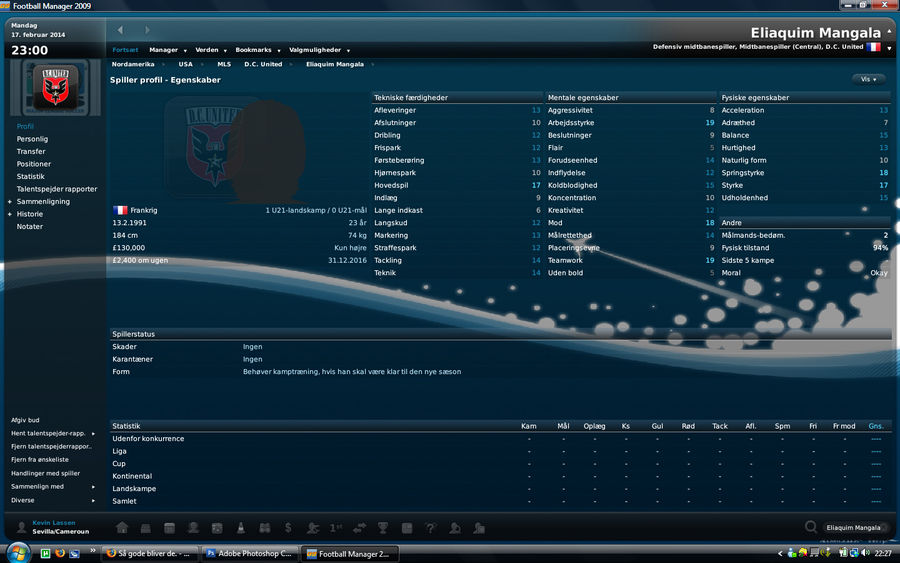Go forward with the right navigation arrow
The height and width of the screenshot is (563, 900).
(x=147, y=30)
